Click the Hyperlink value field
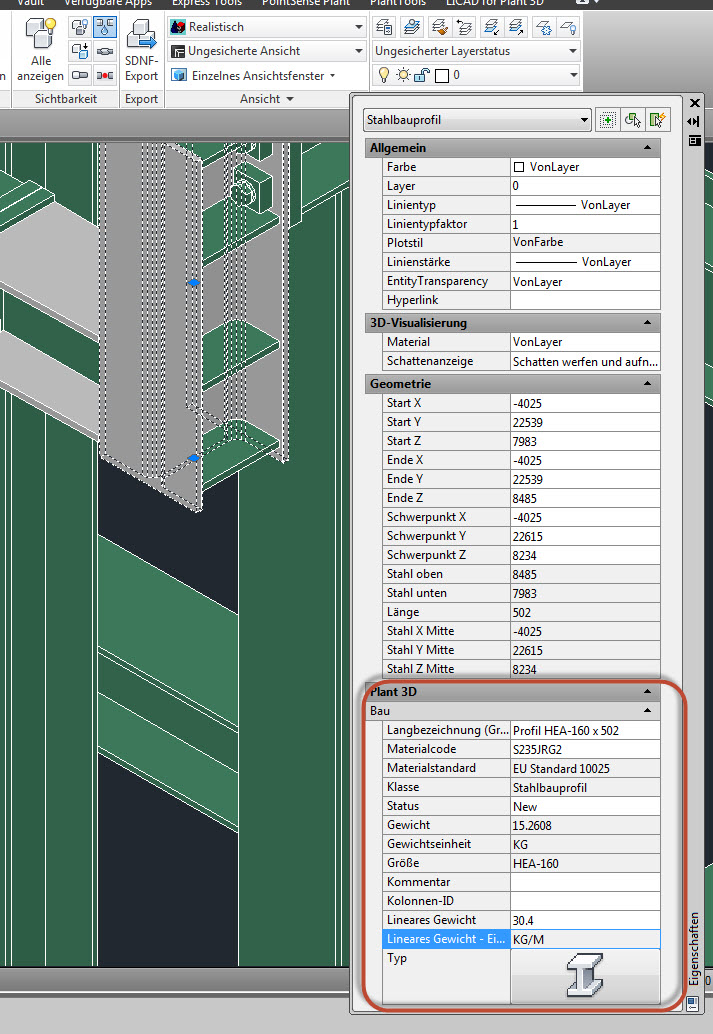This screenshot has height=1034, width=713. (x=585, y=300)
